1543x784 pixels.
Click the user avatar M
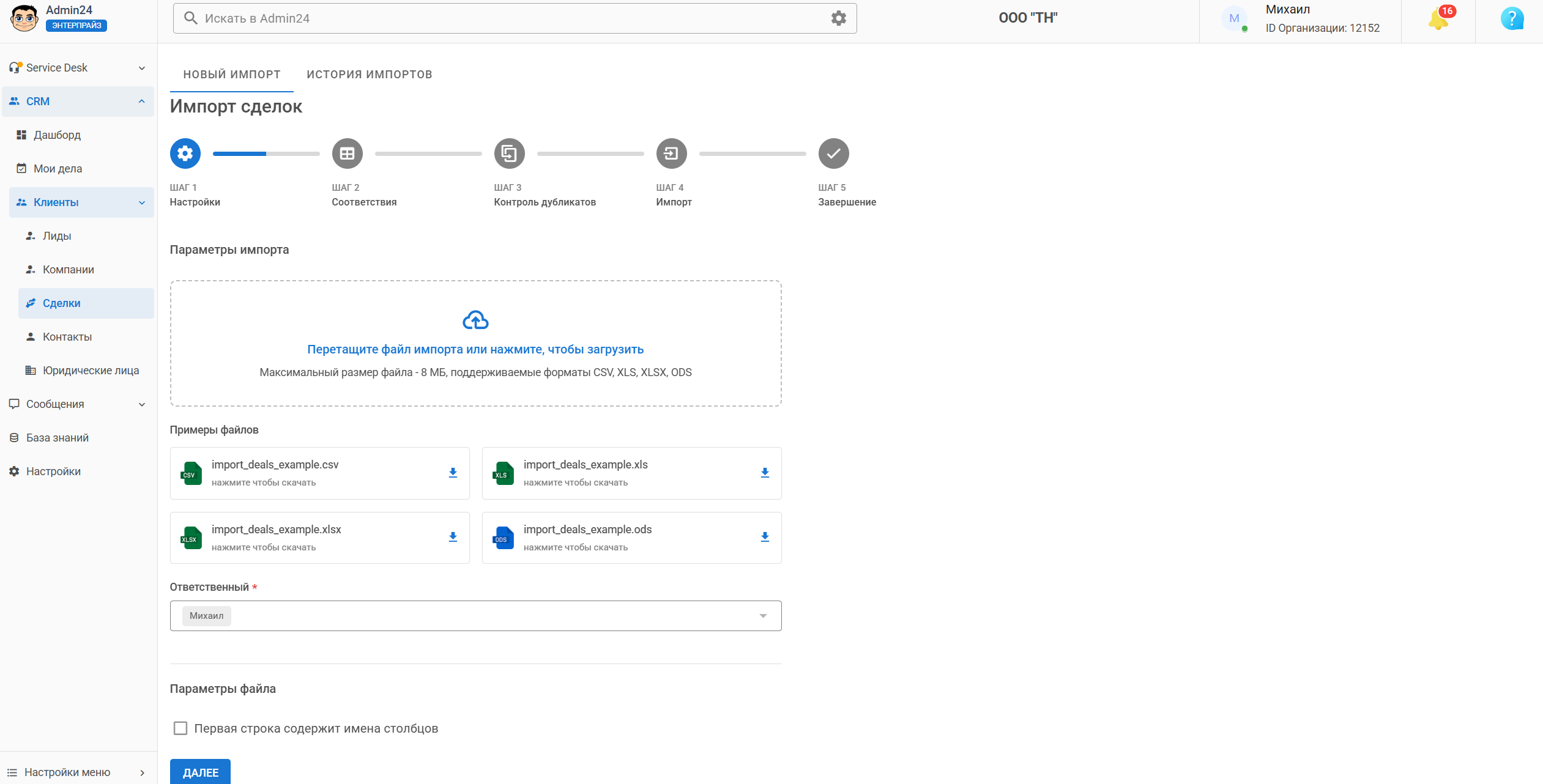[1234, 18]
